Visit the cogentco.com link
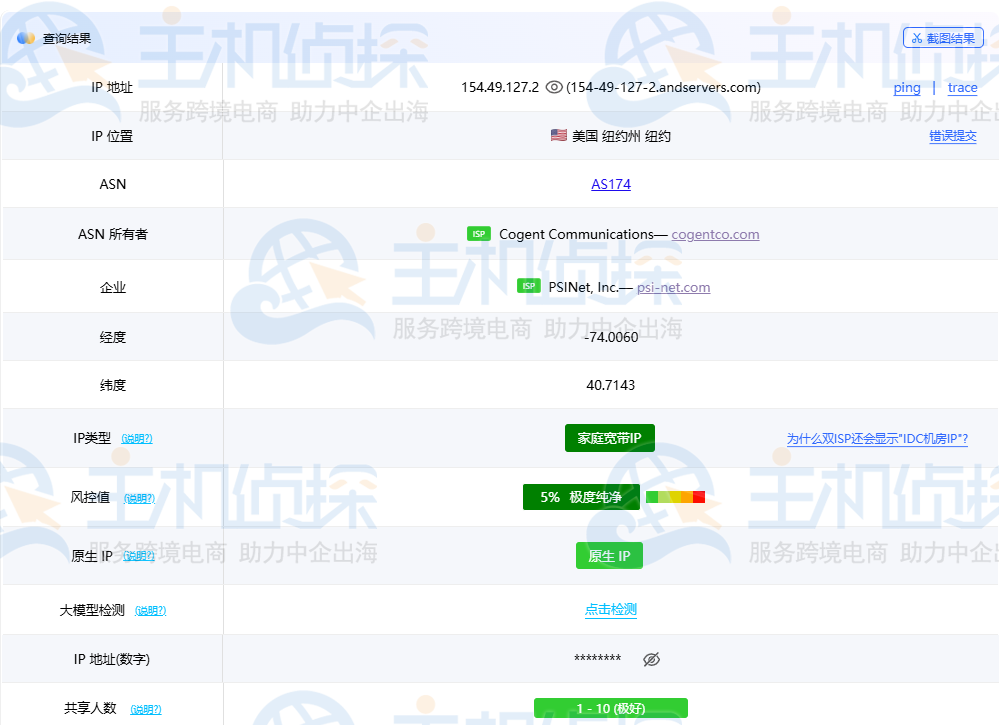 click(x=715, y=235)
